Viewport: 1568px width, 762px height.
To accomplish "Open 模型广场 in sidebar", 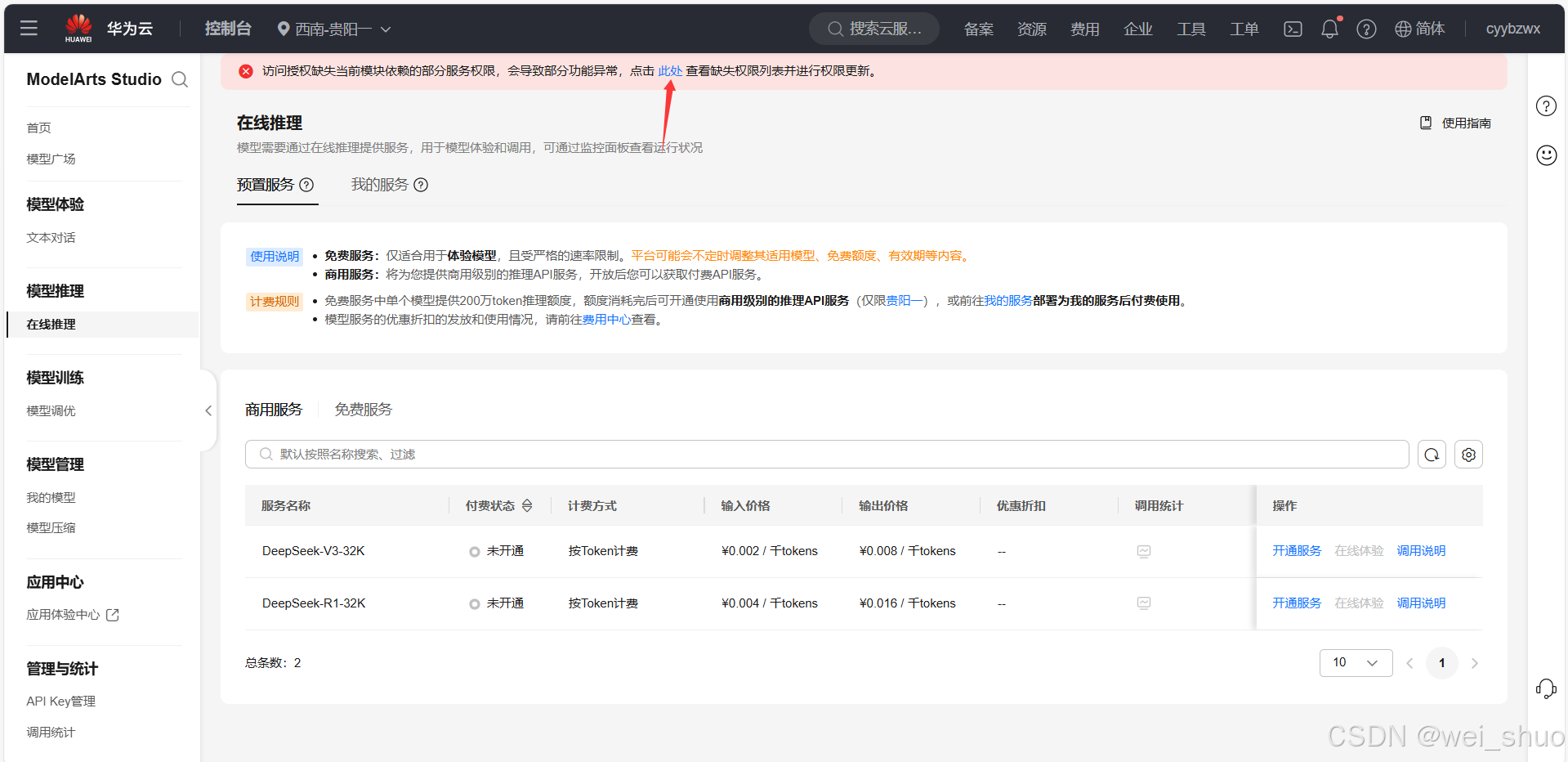I will click(51, 159).
